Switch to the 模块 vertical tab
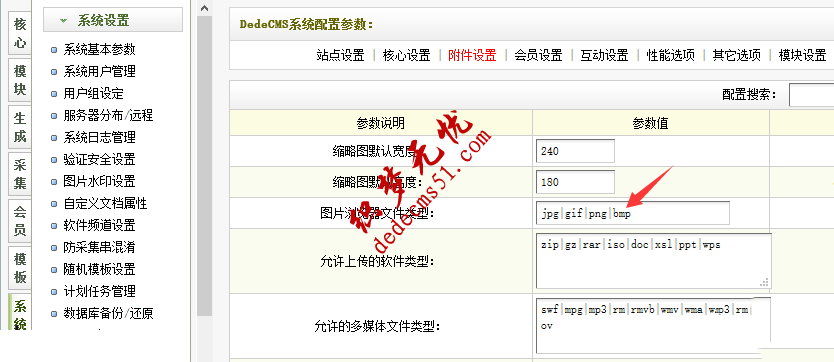 [20, 80]
